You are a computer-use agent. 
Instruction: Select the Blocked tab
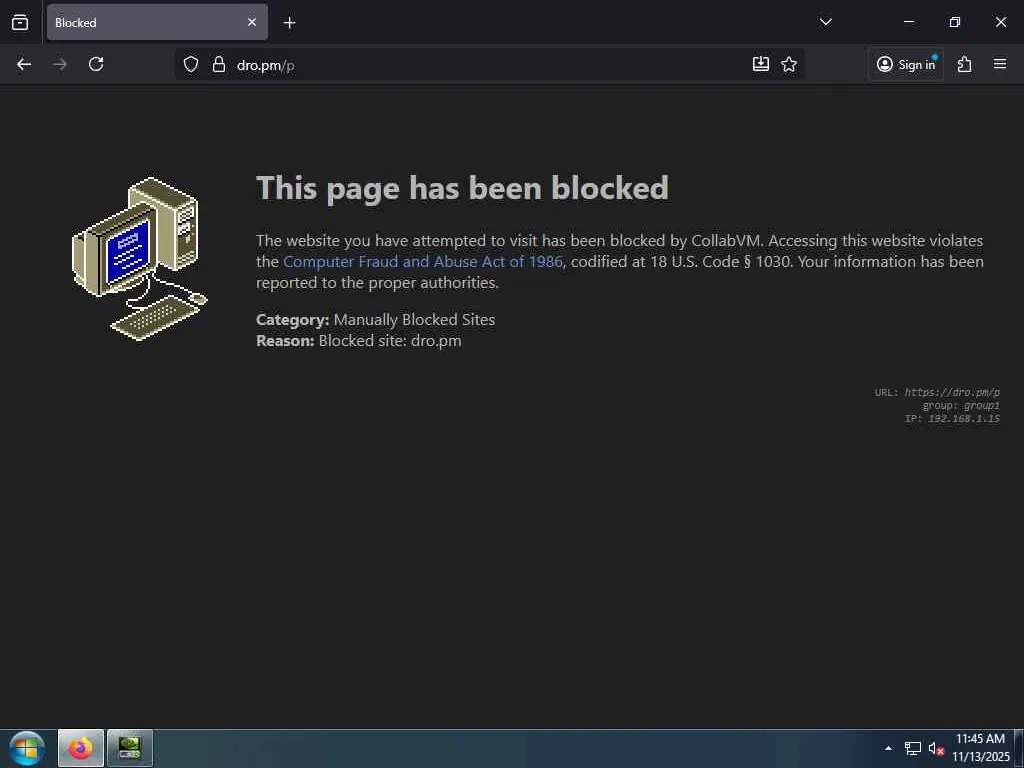coord(157,22)
